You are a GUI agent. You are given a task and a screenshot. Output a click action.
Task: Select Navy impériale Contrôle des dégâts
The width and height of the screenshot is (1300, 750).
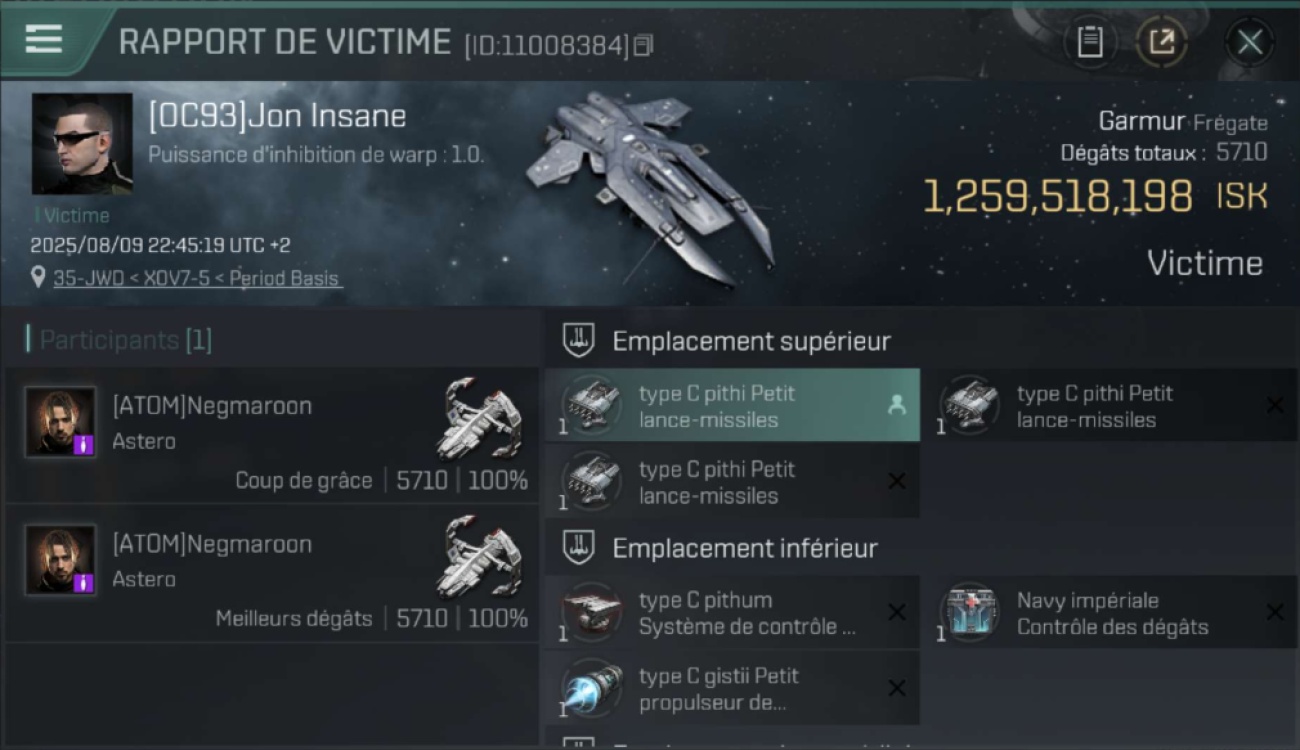[x=1111, y=612]
